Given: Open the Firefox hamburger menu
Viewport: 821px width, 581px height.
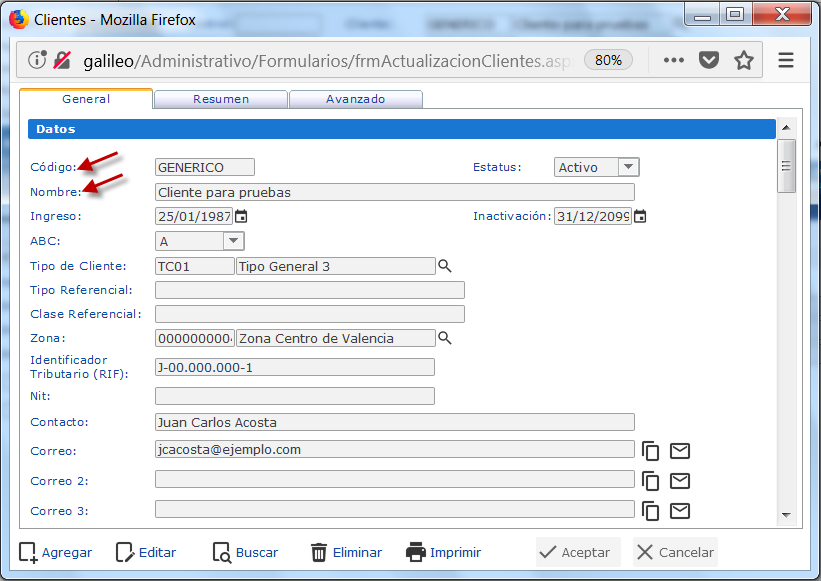Looking at the screenshot, I should click(x=785, y=60).
